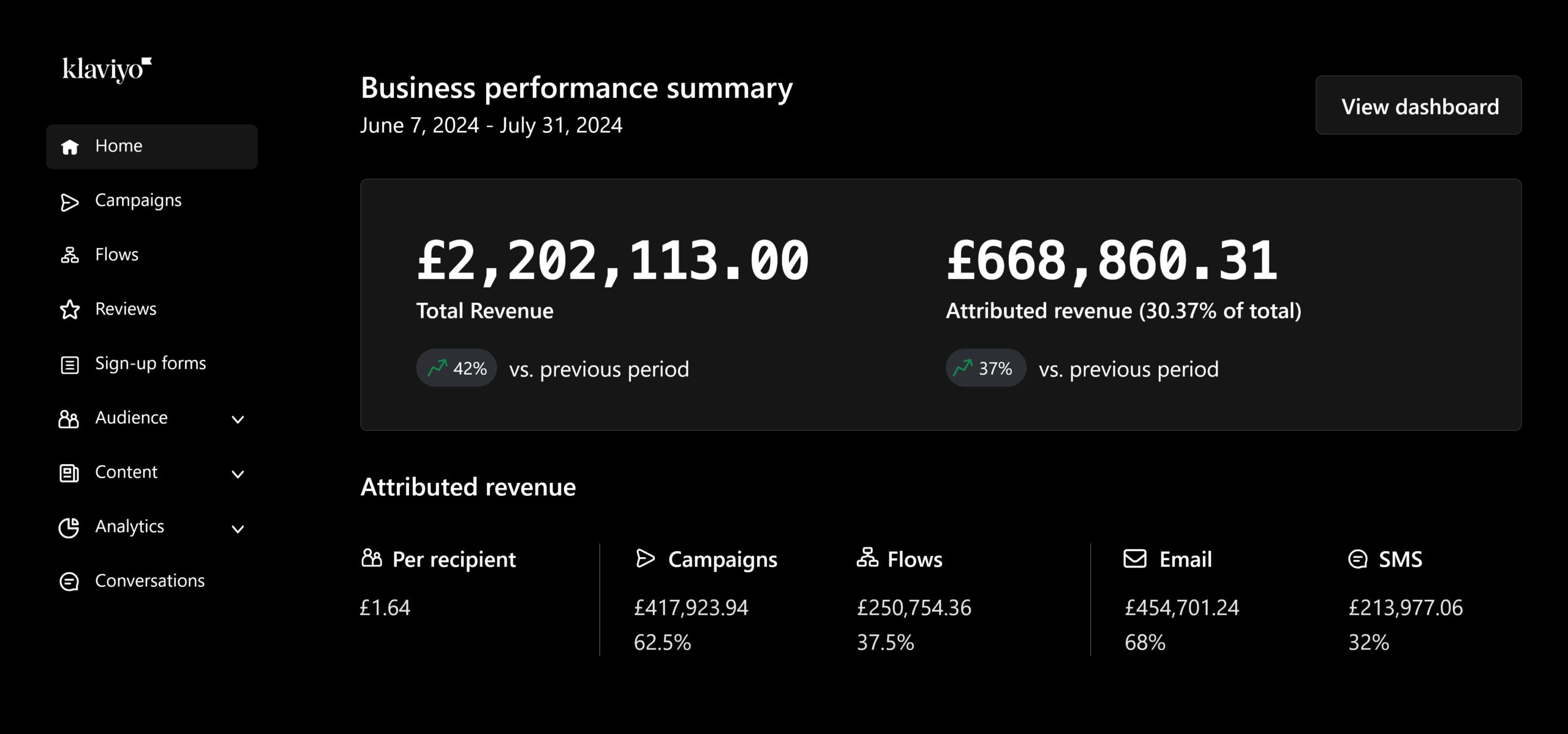Click the Conversations chat bubble sidebar icon
The height and width of the screenshot is (734, 1568).
click(x=69, y=582)
